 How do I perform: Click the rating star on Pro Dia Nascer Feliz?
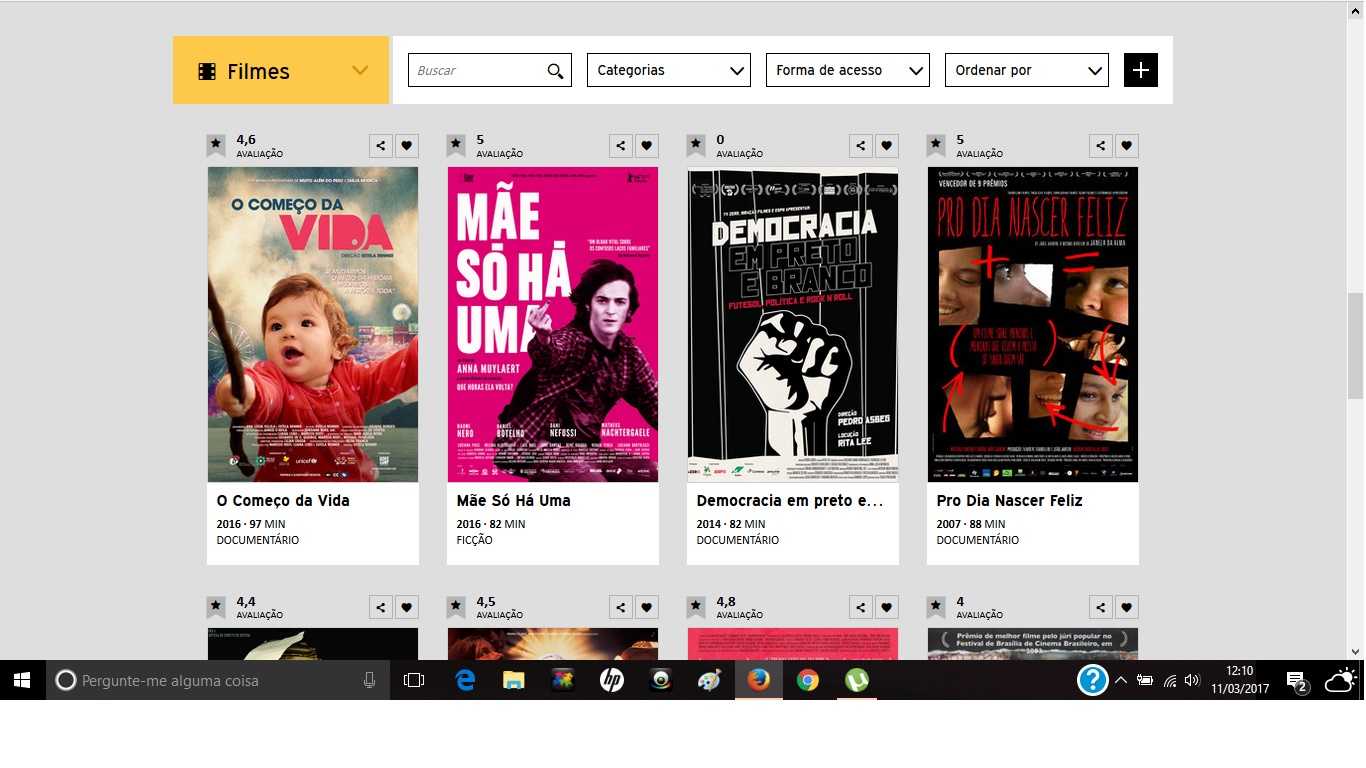(936, 146)
